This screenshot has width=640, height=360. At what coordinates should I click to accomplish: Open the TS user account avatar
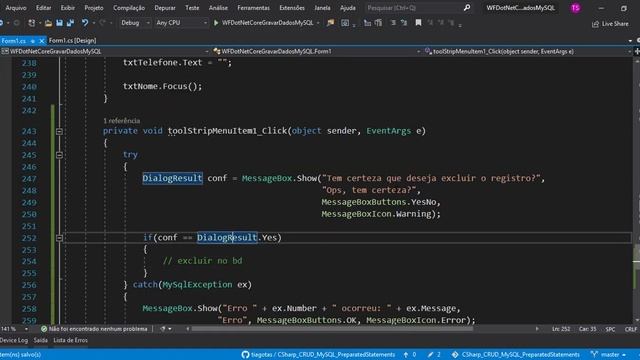pos(576,8)
